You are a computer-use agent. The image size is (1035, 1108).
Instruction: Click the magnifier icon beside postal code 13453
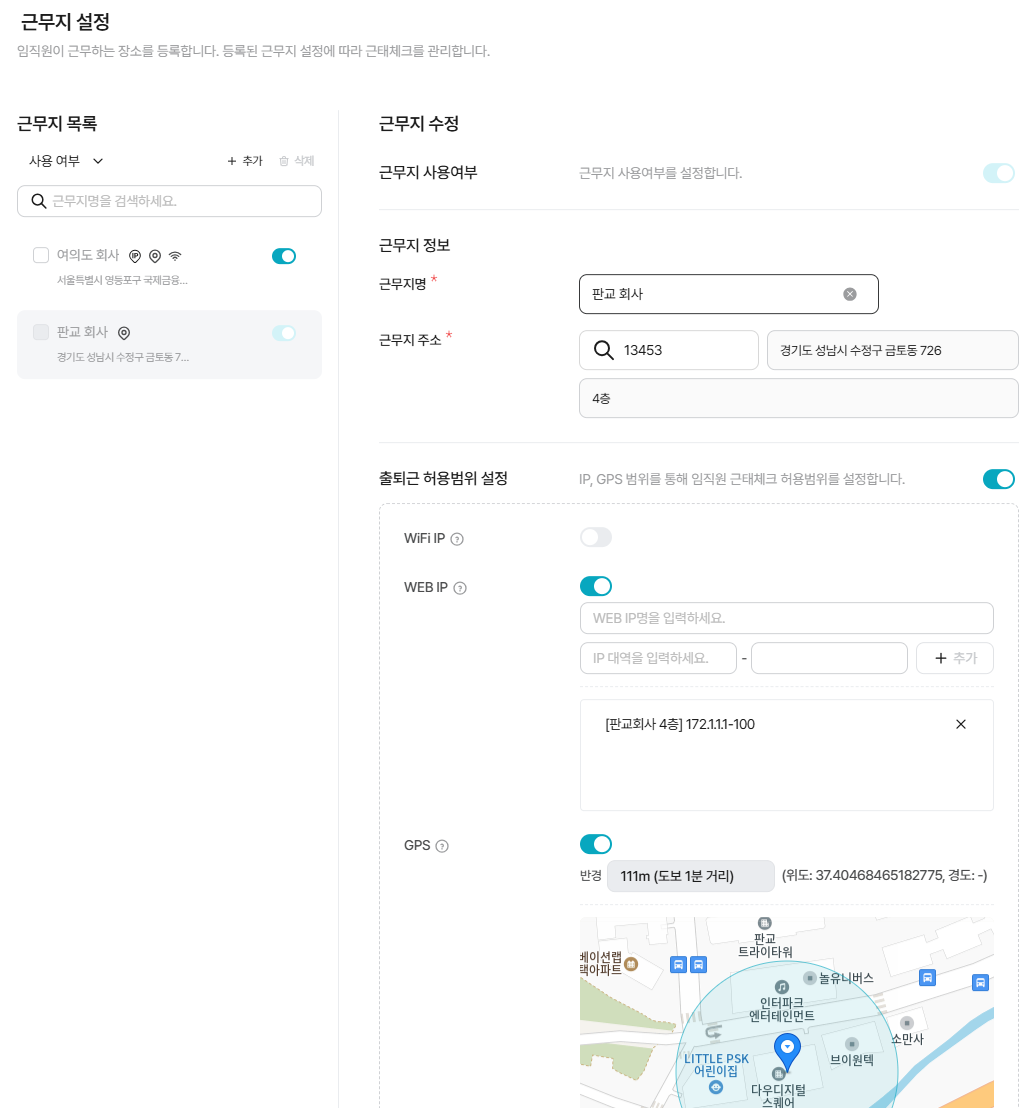click(x=603, y=350)
